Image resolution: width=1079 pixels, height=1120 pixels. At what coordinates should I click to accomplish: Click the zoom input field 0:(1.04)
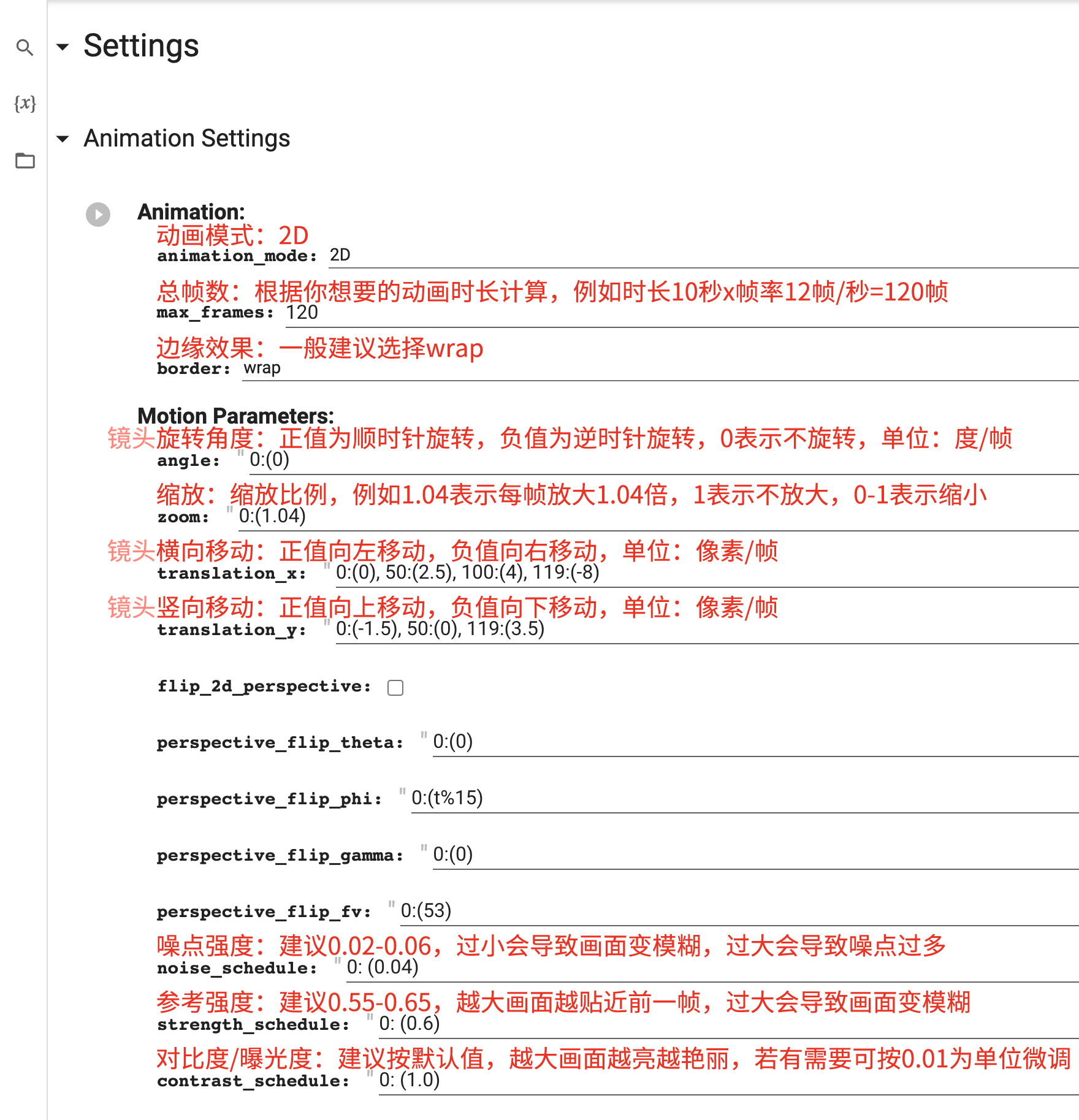pyautogui.click(x=658, y=517)
